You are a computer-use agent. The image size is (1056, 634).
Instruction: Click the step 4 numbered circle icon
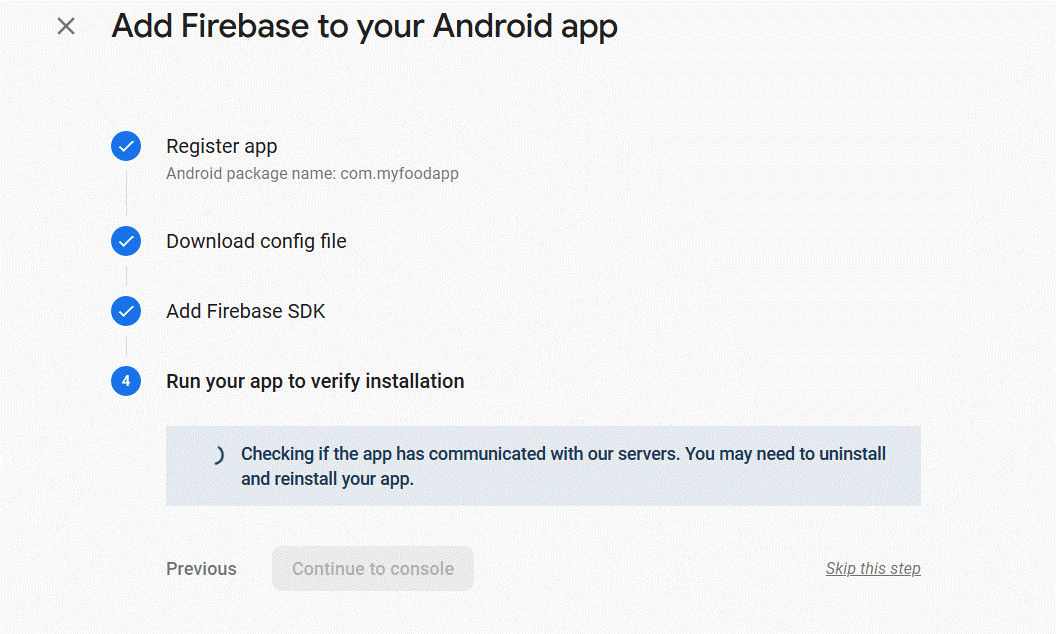pyautogui.click(x=125, y=381)
